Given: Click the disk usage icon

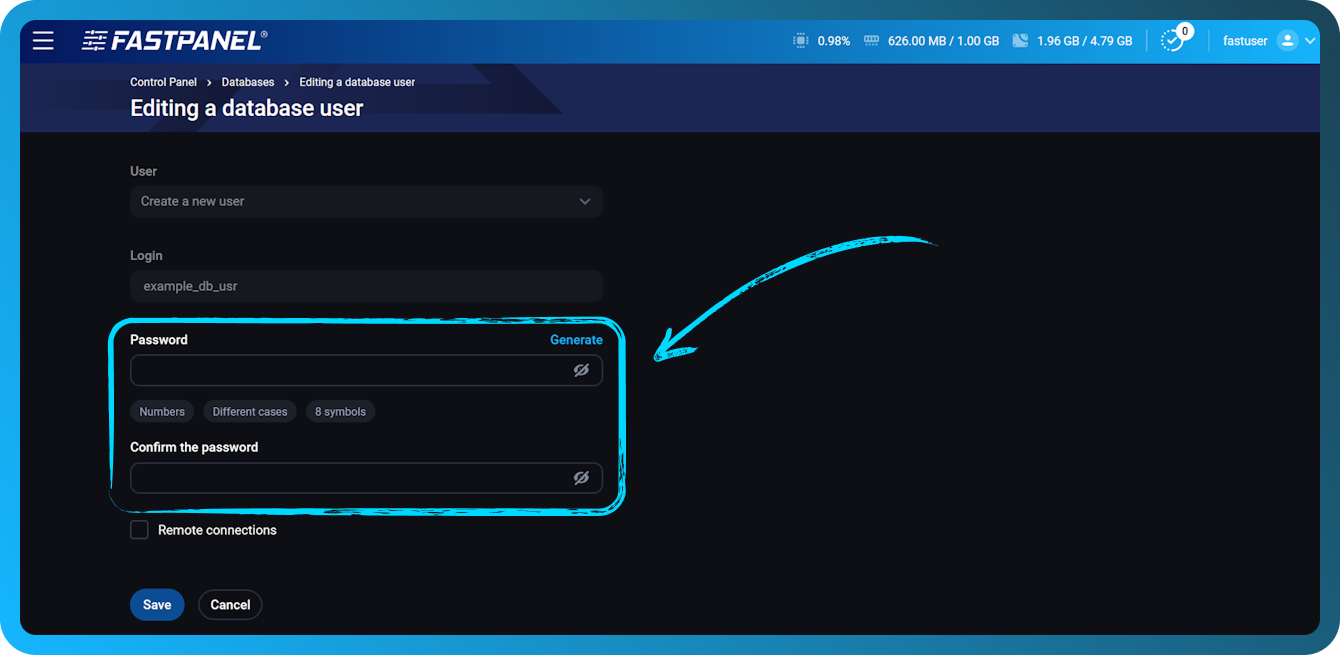Looking at the screenshot, I should point(1022,40).
